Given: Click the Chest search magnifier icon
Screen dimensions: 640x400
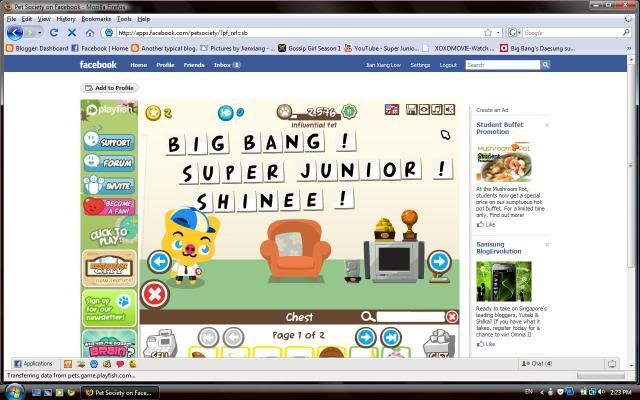Looking at the screenshot, I should [367, 317].
